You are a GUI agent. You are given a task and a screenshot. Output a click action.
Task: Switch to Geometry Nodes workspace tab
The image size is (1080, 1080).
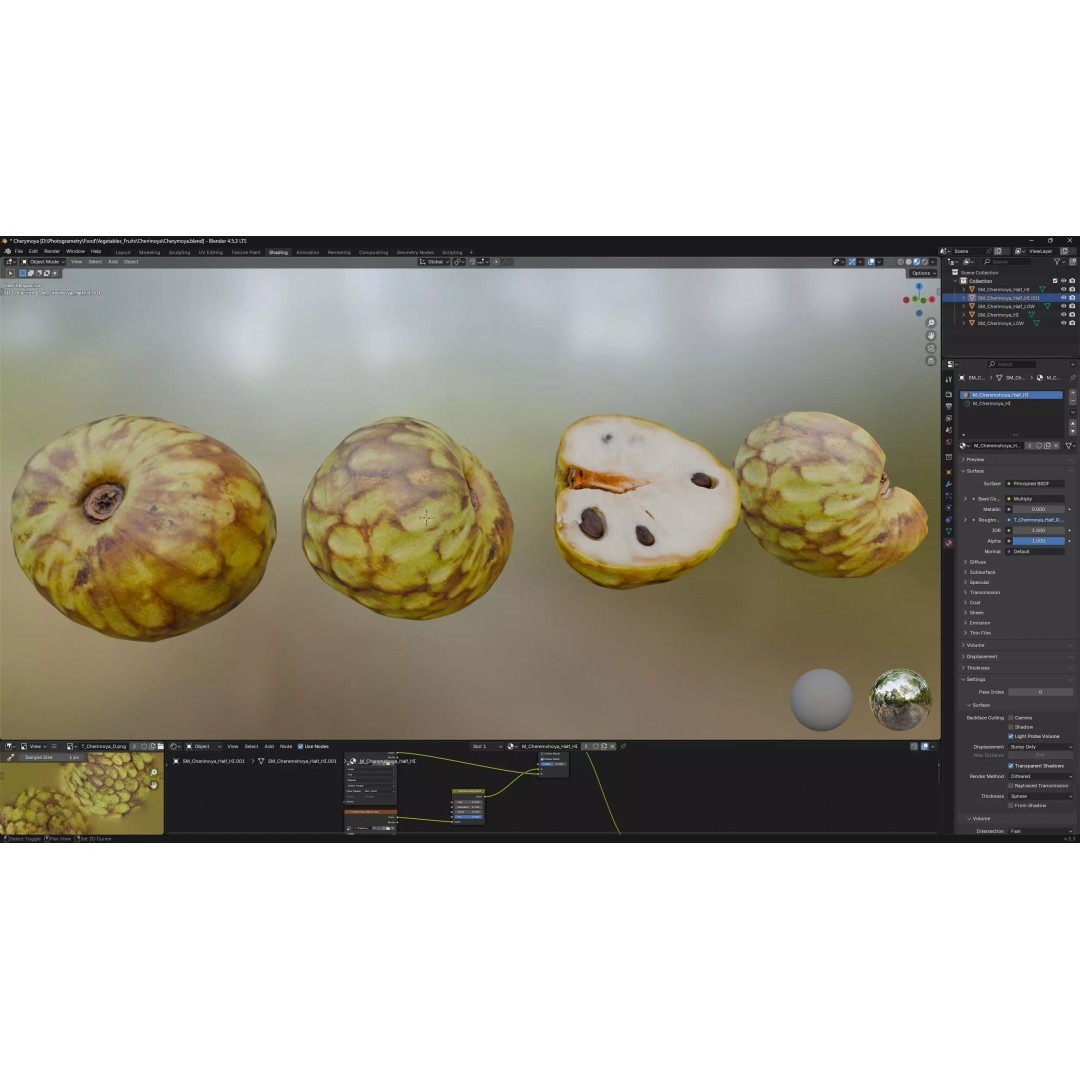[x=415, y=252]
